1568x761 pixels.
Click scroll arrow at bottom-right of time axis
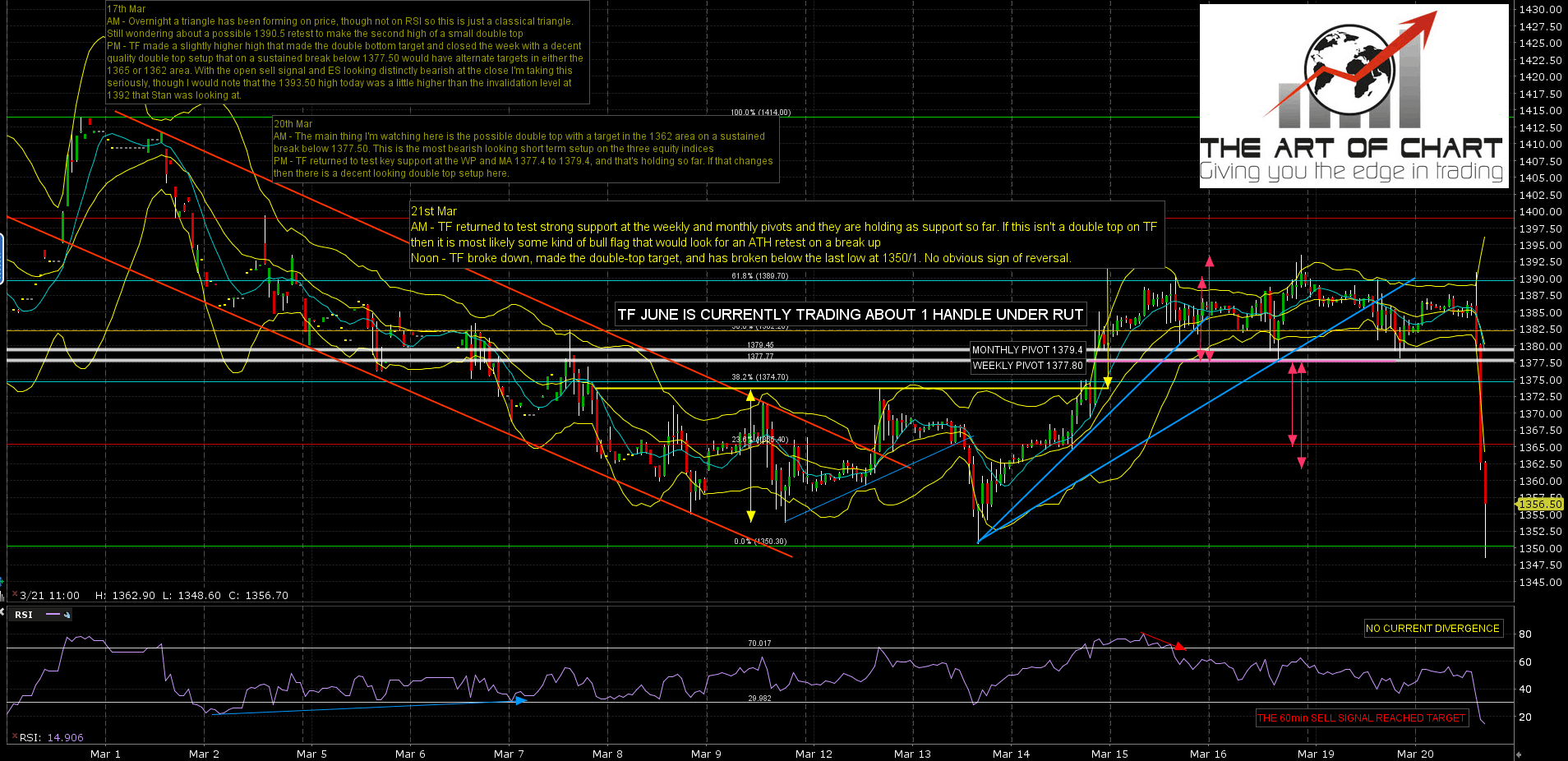[x=1519, y=754]
